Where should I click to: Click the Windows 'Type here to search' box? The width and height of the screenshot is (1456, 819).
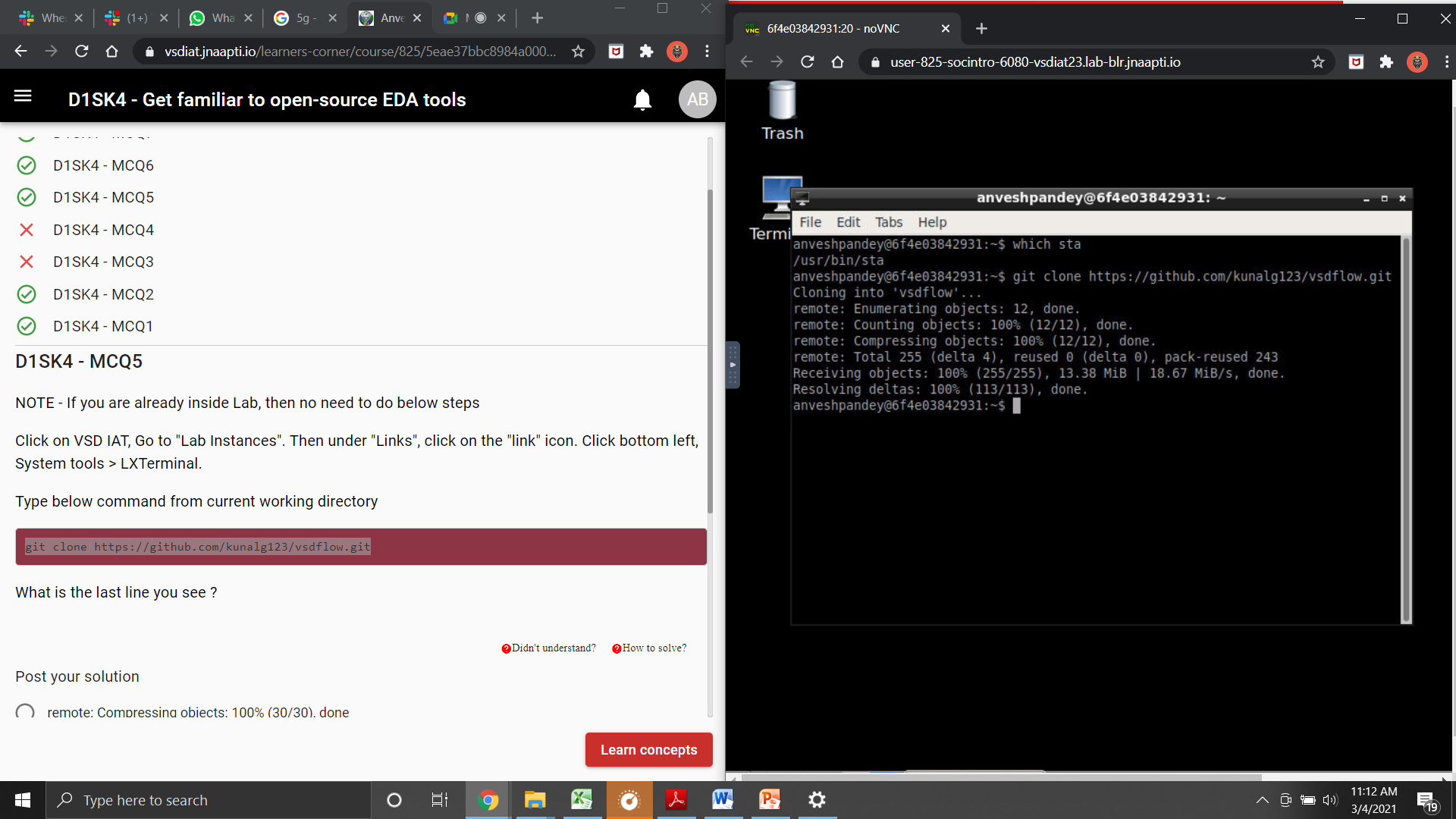coord(209,800)
